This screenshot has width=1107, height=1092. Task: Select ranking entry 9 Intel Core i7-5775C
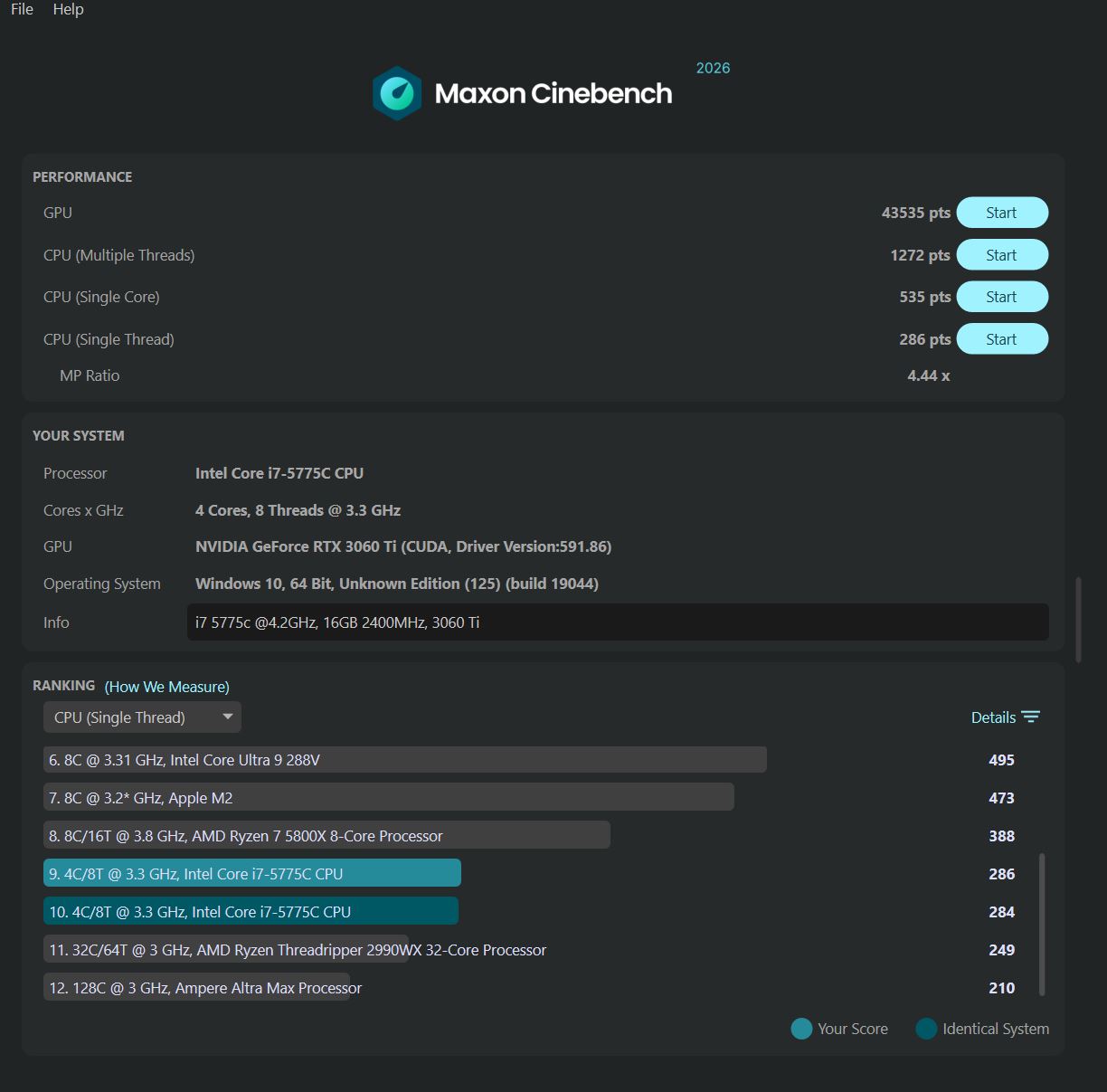click(x=252, y=874)
